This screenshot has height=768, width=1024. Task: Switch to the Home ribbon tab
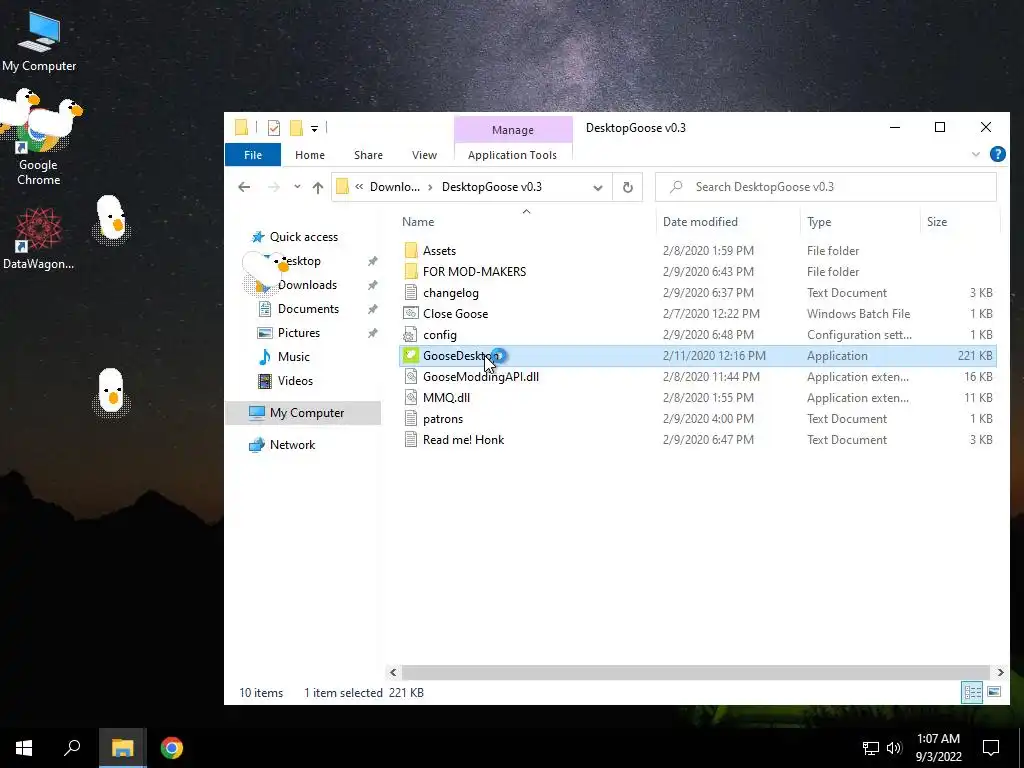[x=310, y=155]
